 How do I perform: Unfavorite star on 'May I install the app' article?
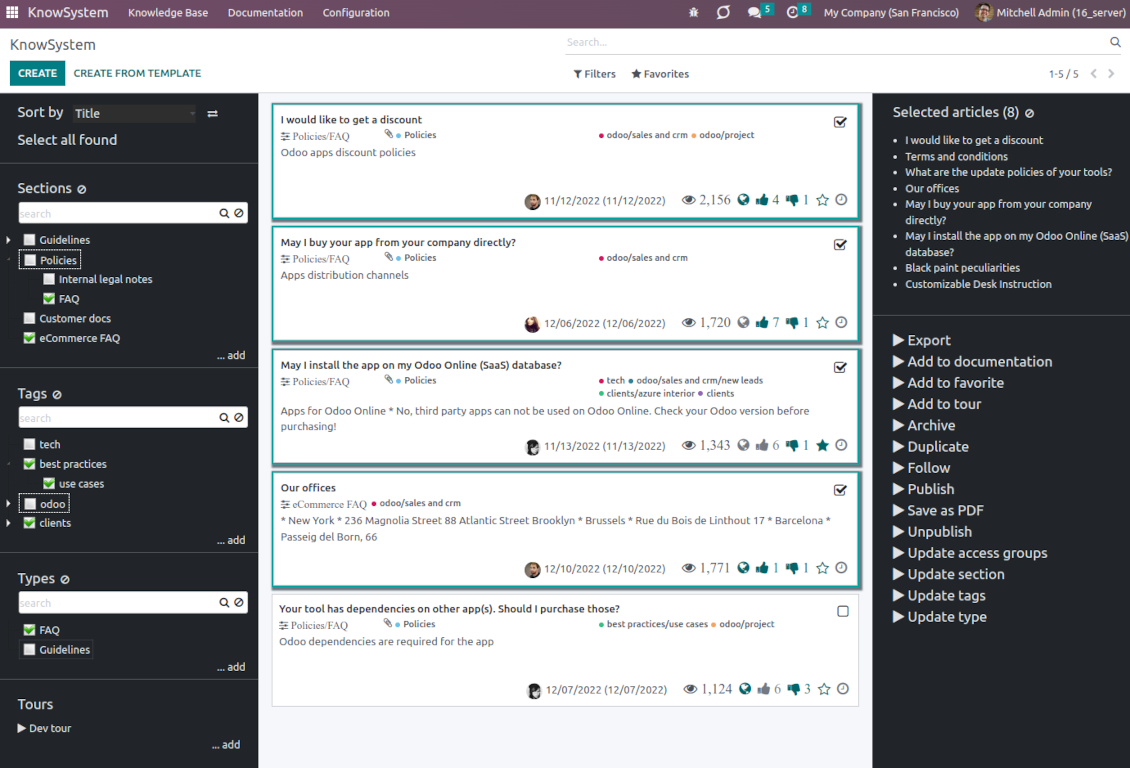(x=822, y=445)
